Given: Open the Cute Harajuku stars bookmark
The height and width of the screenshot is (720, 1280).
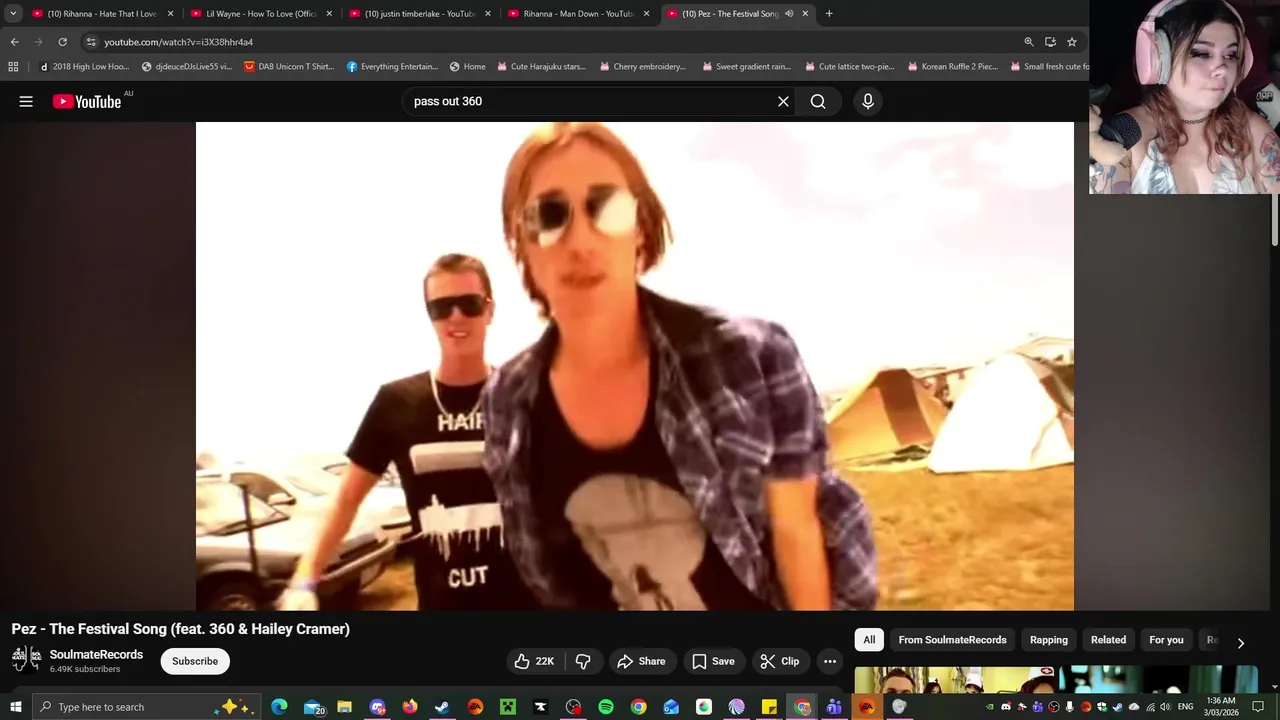Looking at the screenshot, I should [541, 67].
